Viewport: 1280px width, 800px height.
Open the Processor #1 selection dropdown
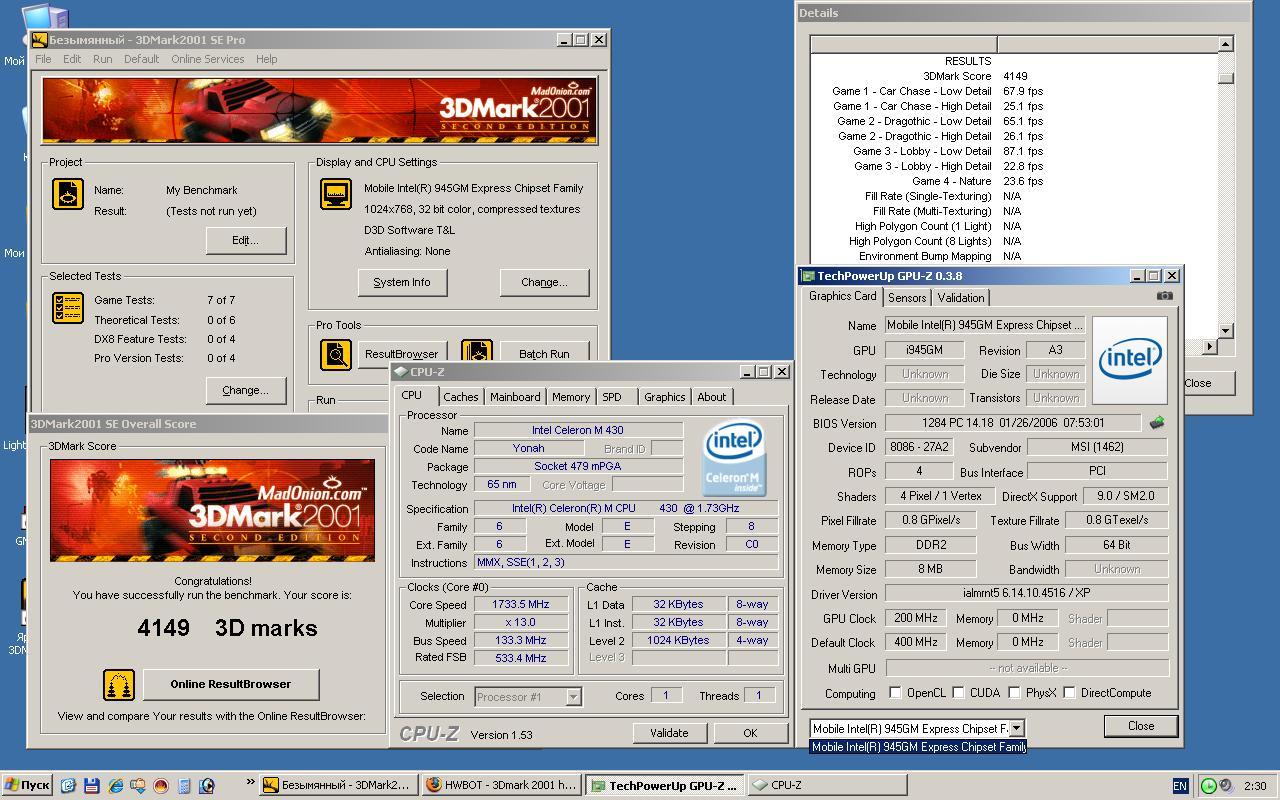(x=573, y=697)
